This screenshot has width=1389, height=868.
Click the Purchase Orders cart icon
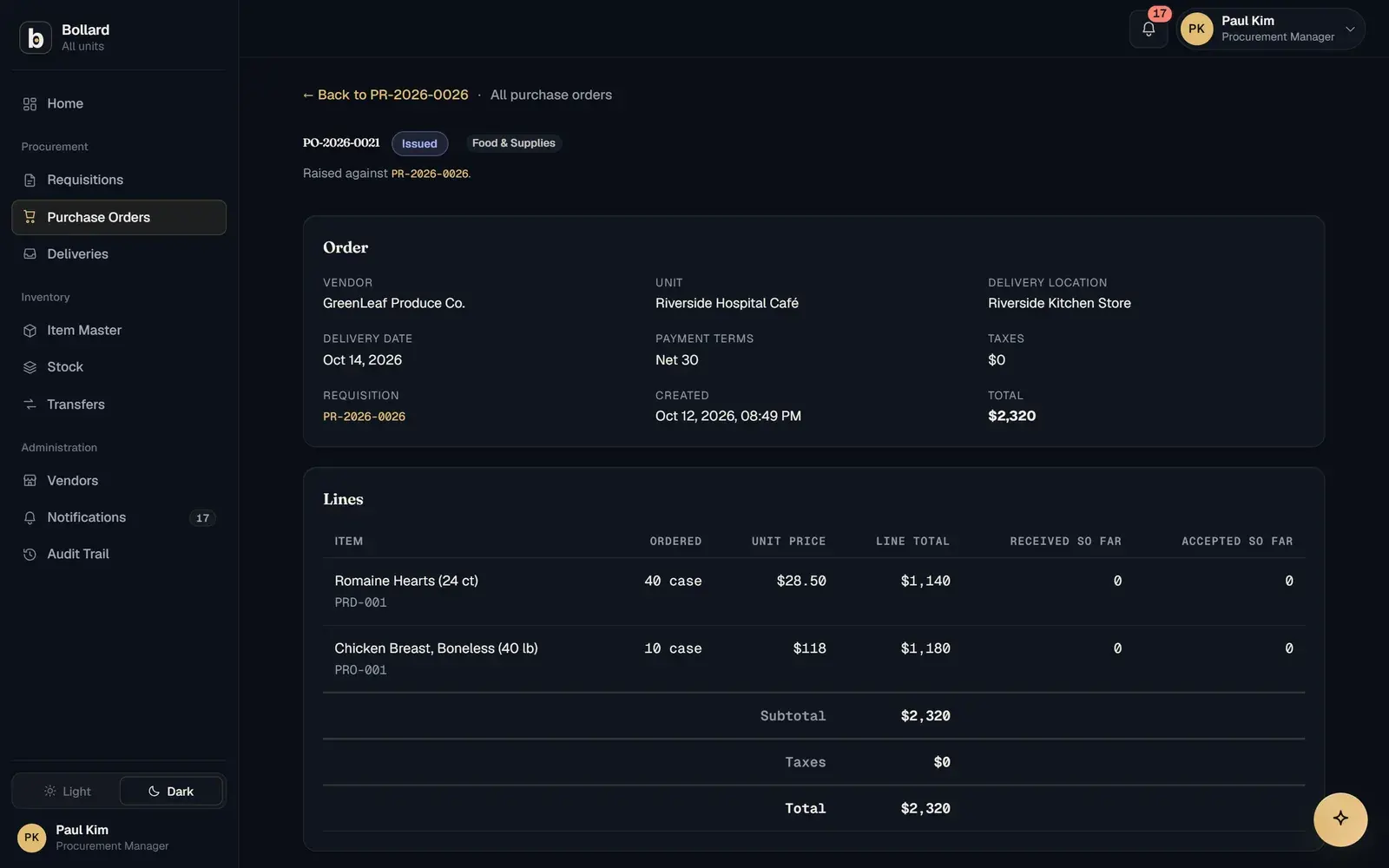pos(30,217)
